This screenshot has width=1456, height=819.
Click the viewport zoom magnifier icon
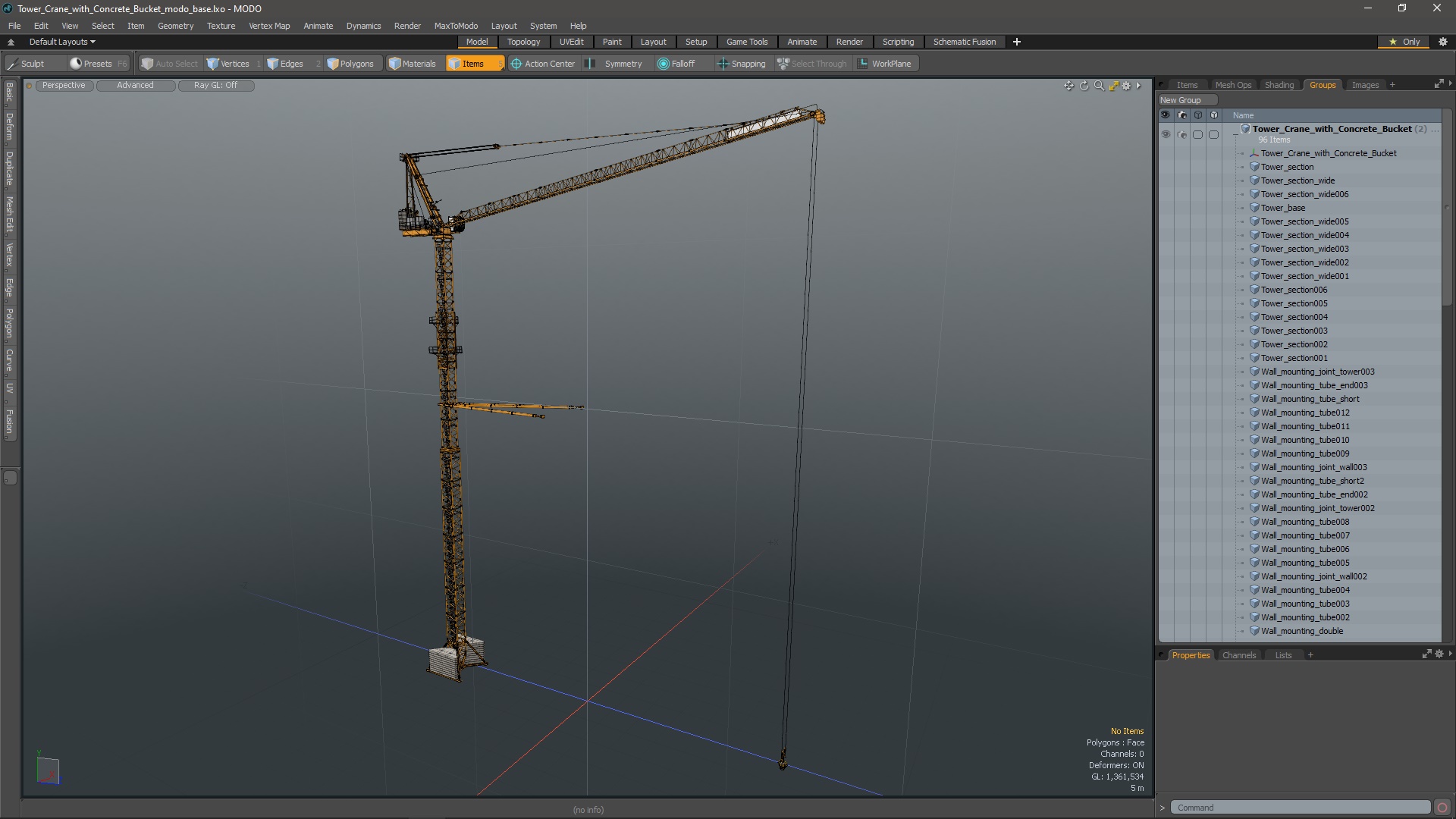[x=1099, y=86]
